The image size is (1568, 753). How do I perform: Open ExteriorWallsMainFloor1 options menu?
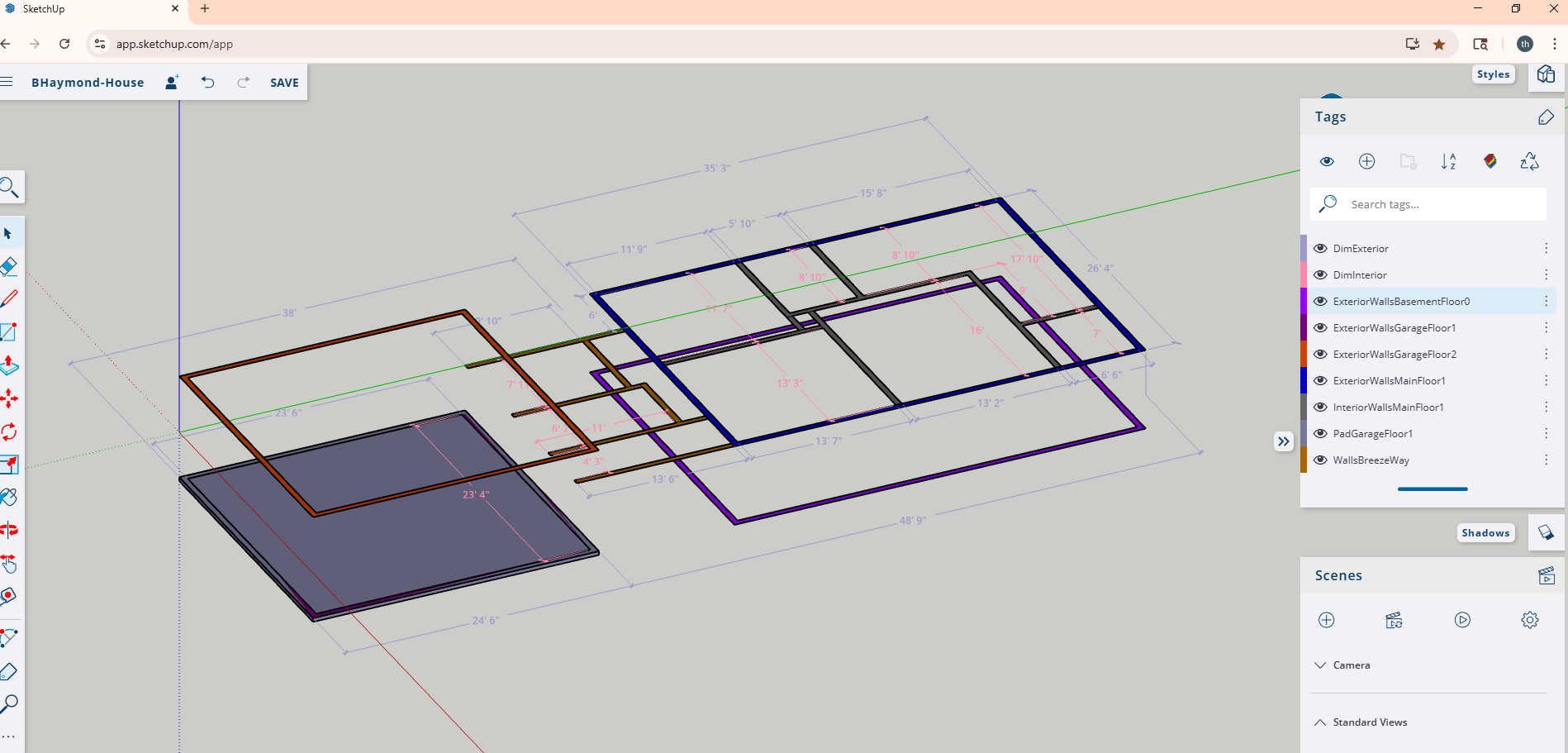coord(1546,380)
